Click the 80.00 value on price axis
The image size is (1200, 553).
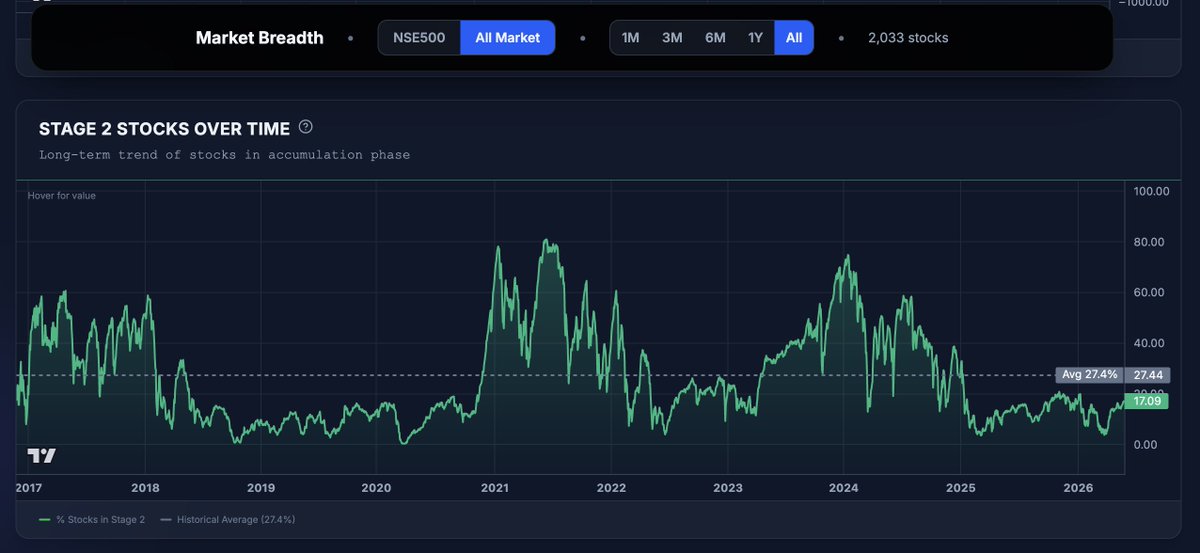click(1150, 242)
